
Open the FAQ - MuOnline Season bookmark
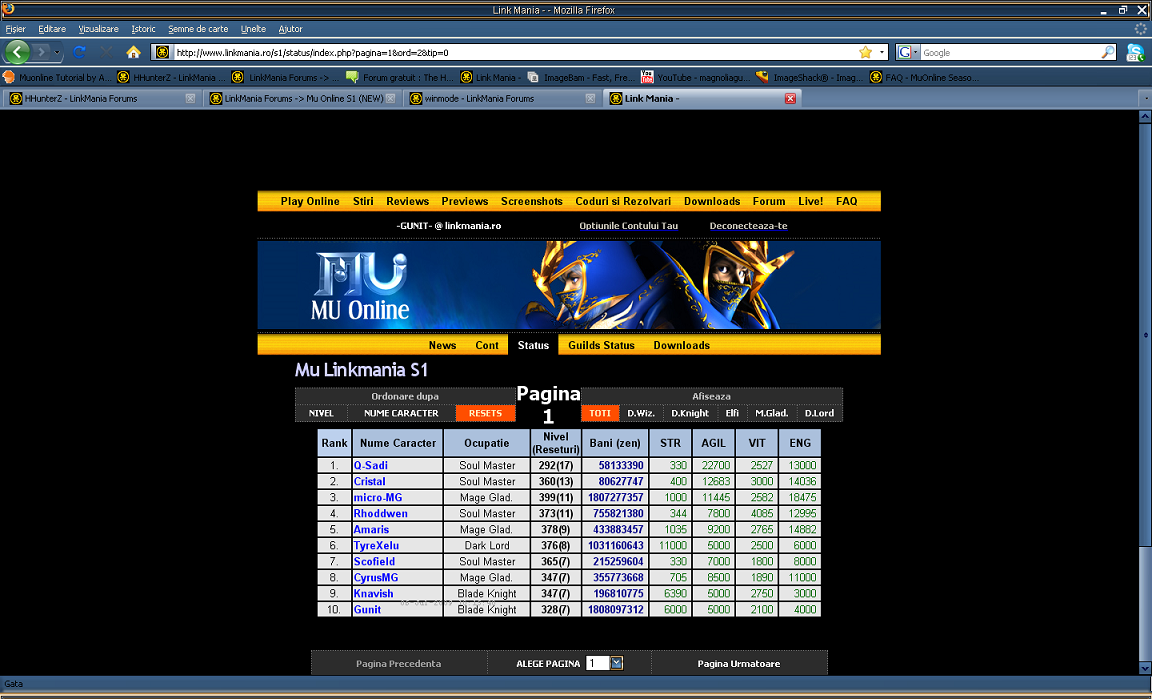pyautogui.click(x=924, y=77)
